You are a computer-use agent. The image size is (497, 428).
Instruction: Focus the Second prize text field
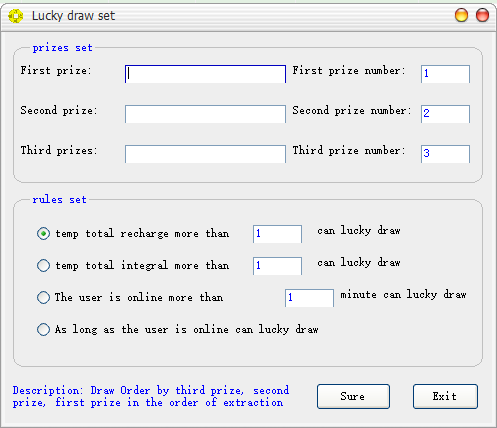coord(205,114)
